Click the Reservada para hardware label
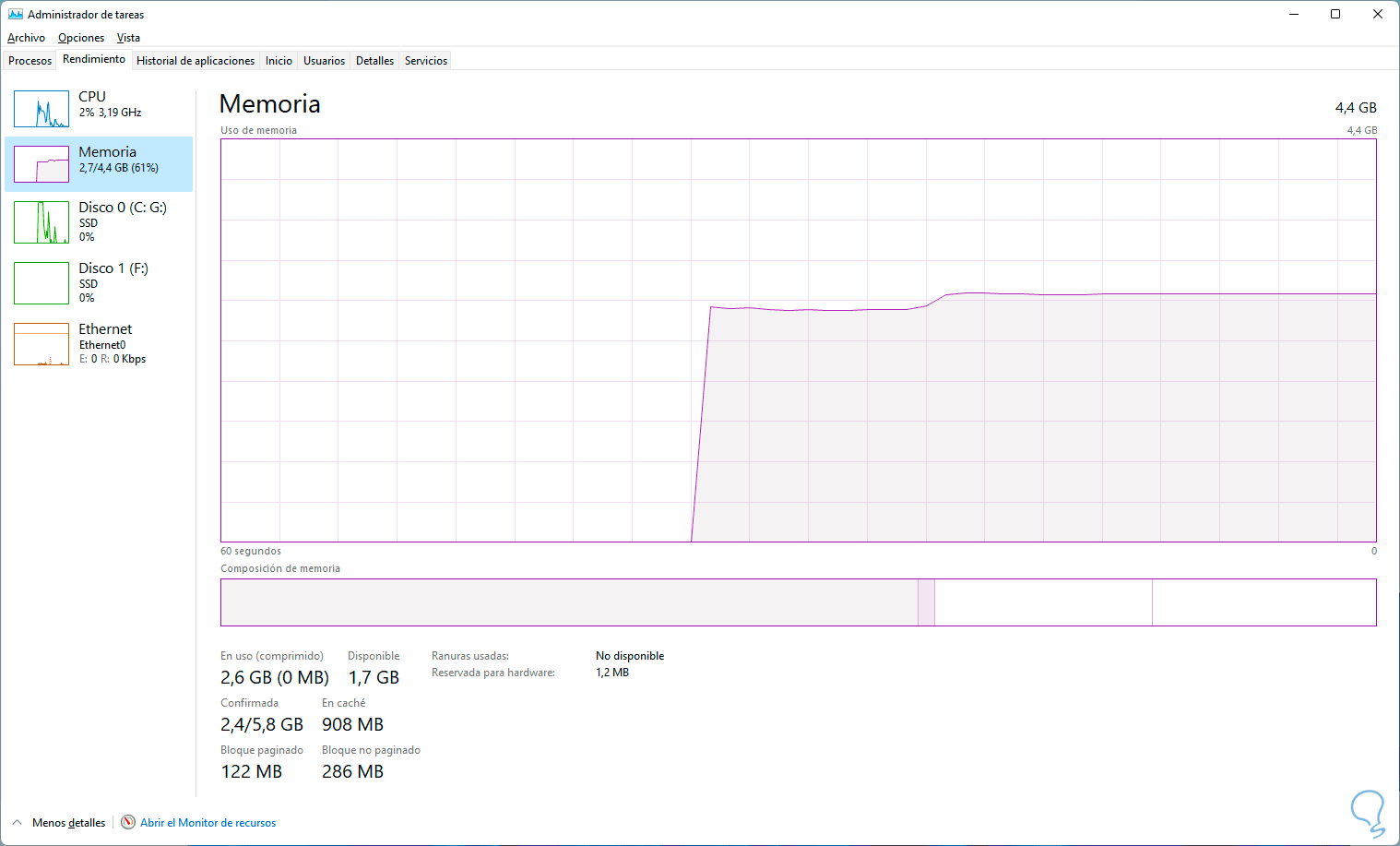The width and height of the screenshot is (1400, 846). click(x=493, y=673)
